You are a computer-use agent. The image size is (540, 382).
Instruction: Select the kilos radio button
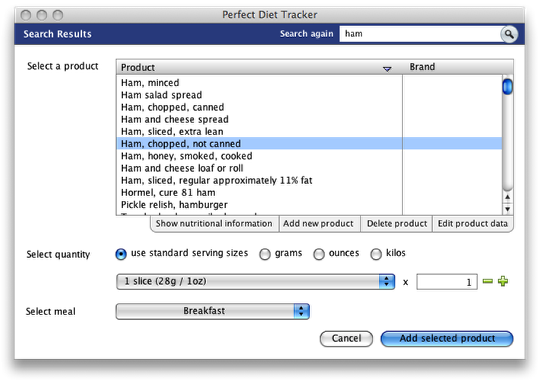[376, 254]
